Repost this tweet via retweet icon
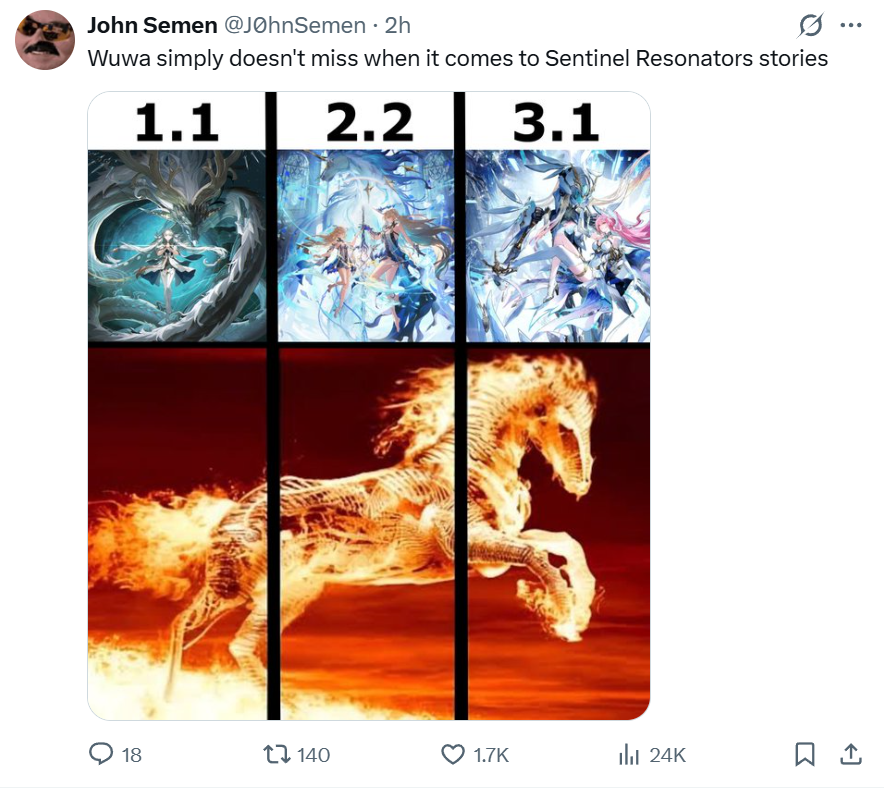This screenshot has width=884, height=795. click(277, 754)
